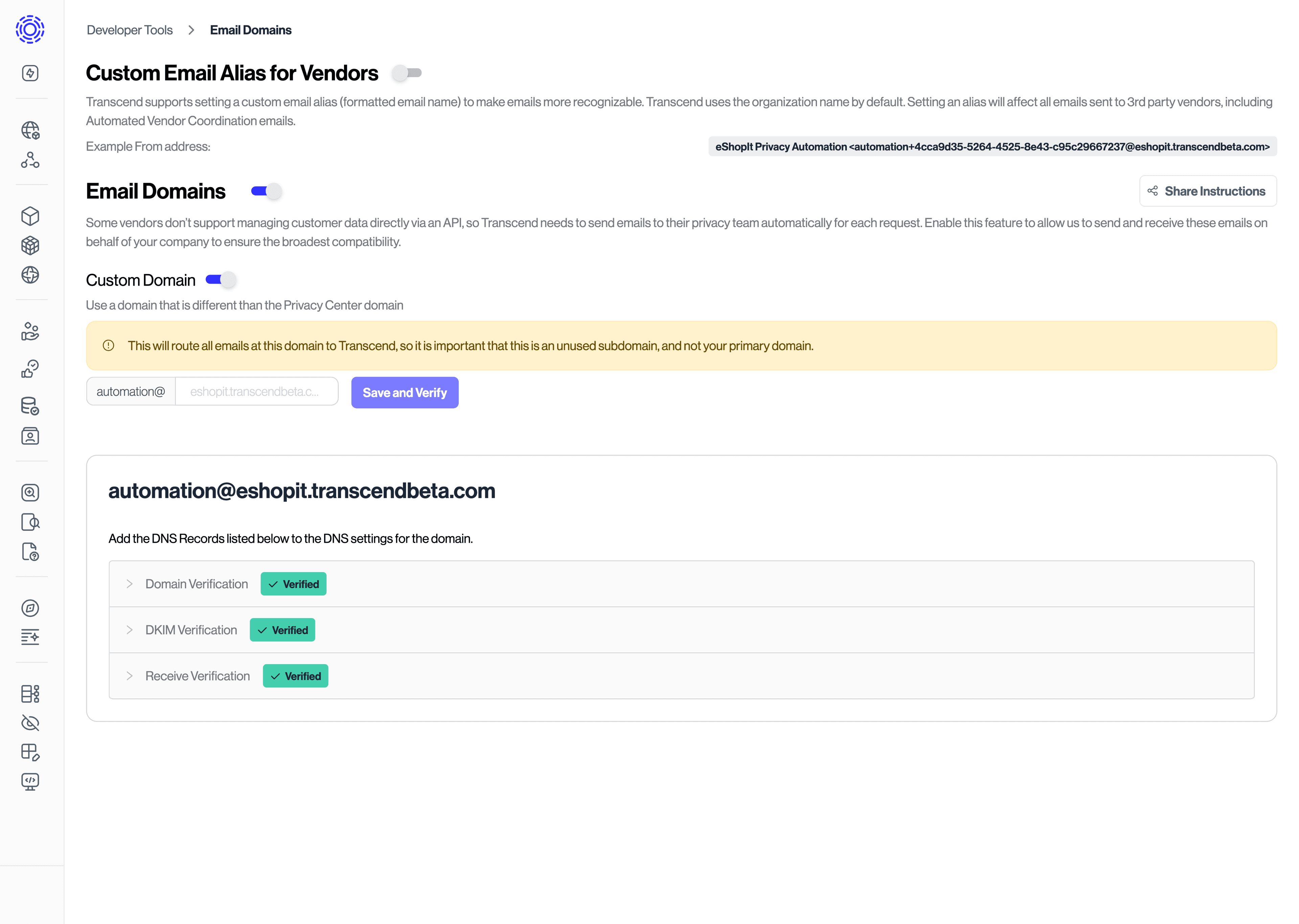
Task: Select the lightning bolt actions icon
Action: click(29, 73)
